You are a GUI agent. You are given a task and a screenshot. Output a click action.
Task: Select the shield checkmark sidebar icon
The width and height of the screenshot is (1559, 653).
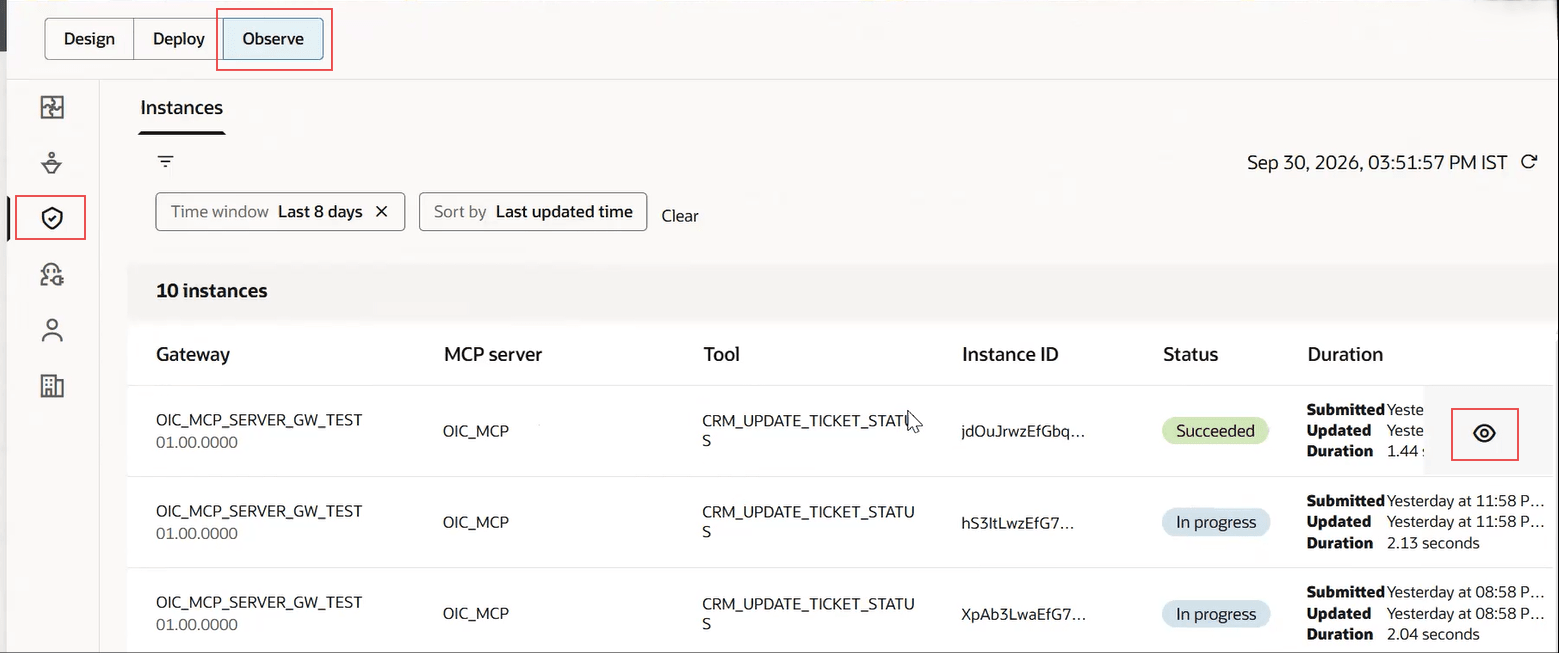tap(52, 218)
